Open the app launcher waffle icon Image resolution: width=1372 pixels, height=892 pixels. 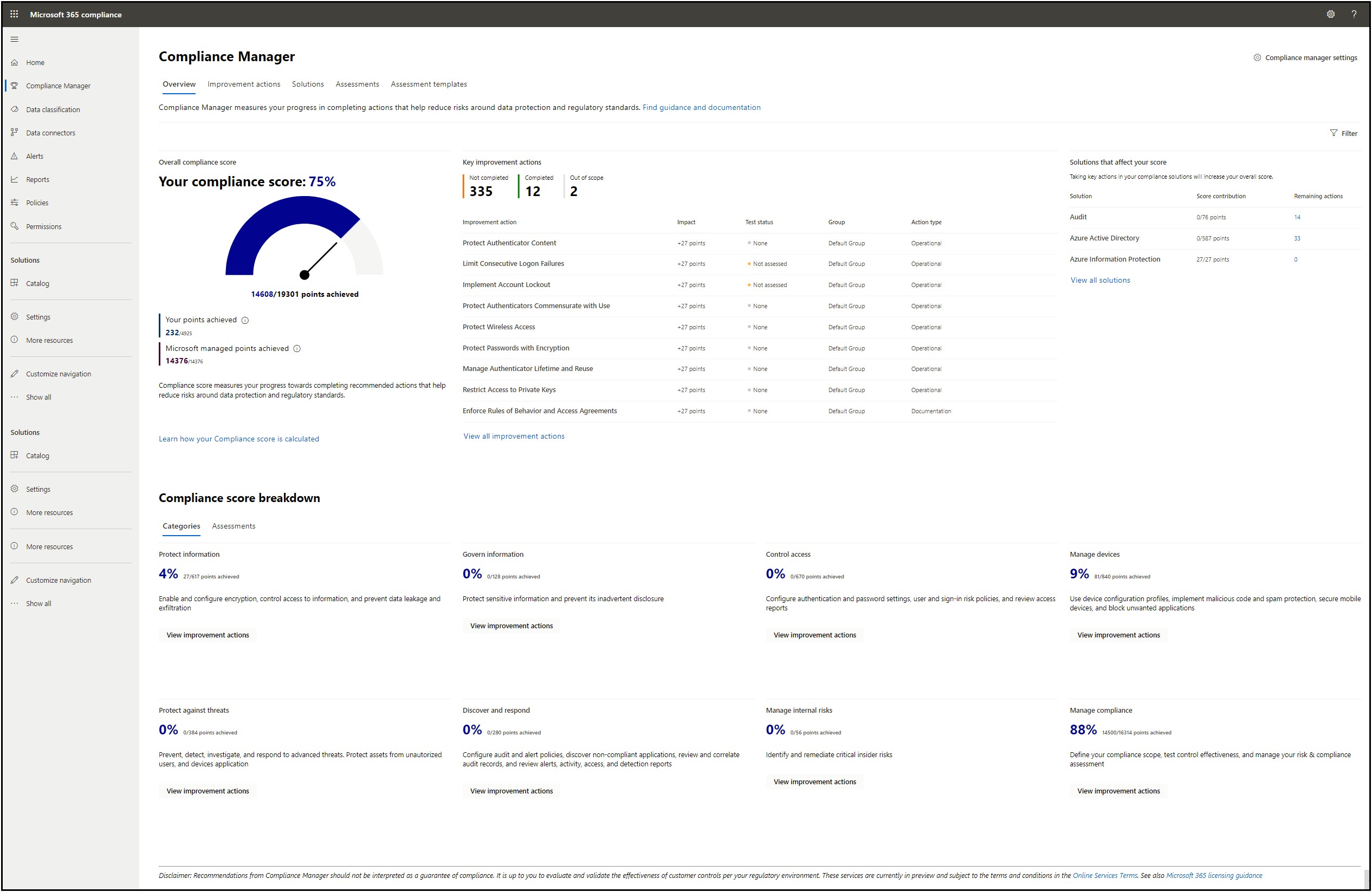15,14
